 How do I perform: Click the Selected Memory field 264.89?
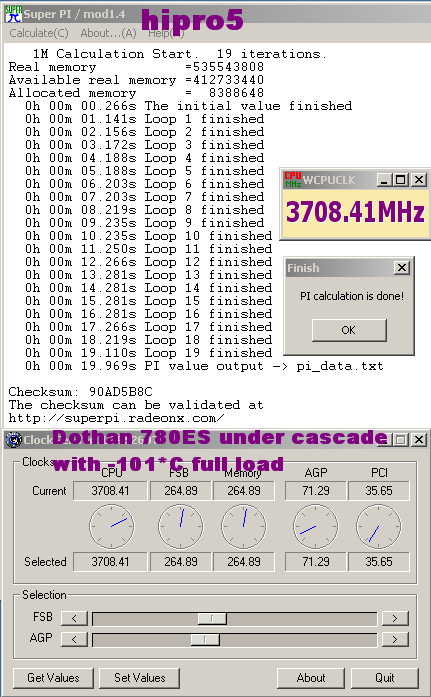point(243,562)
